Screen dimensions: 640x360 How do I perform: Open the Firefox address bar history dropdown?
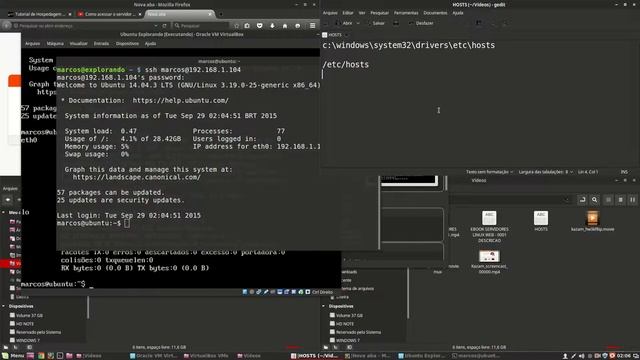click(156, 26)
